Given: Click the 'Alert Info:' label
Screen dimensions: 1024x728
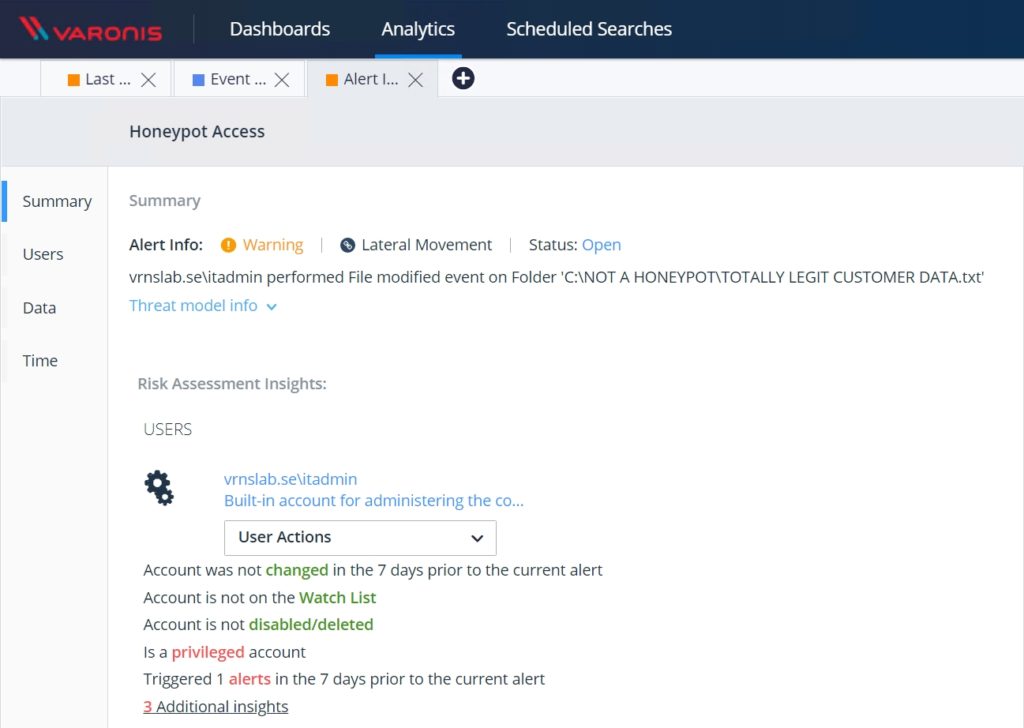Looking at the screenshot, I should click(166, 245).
